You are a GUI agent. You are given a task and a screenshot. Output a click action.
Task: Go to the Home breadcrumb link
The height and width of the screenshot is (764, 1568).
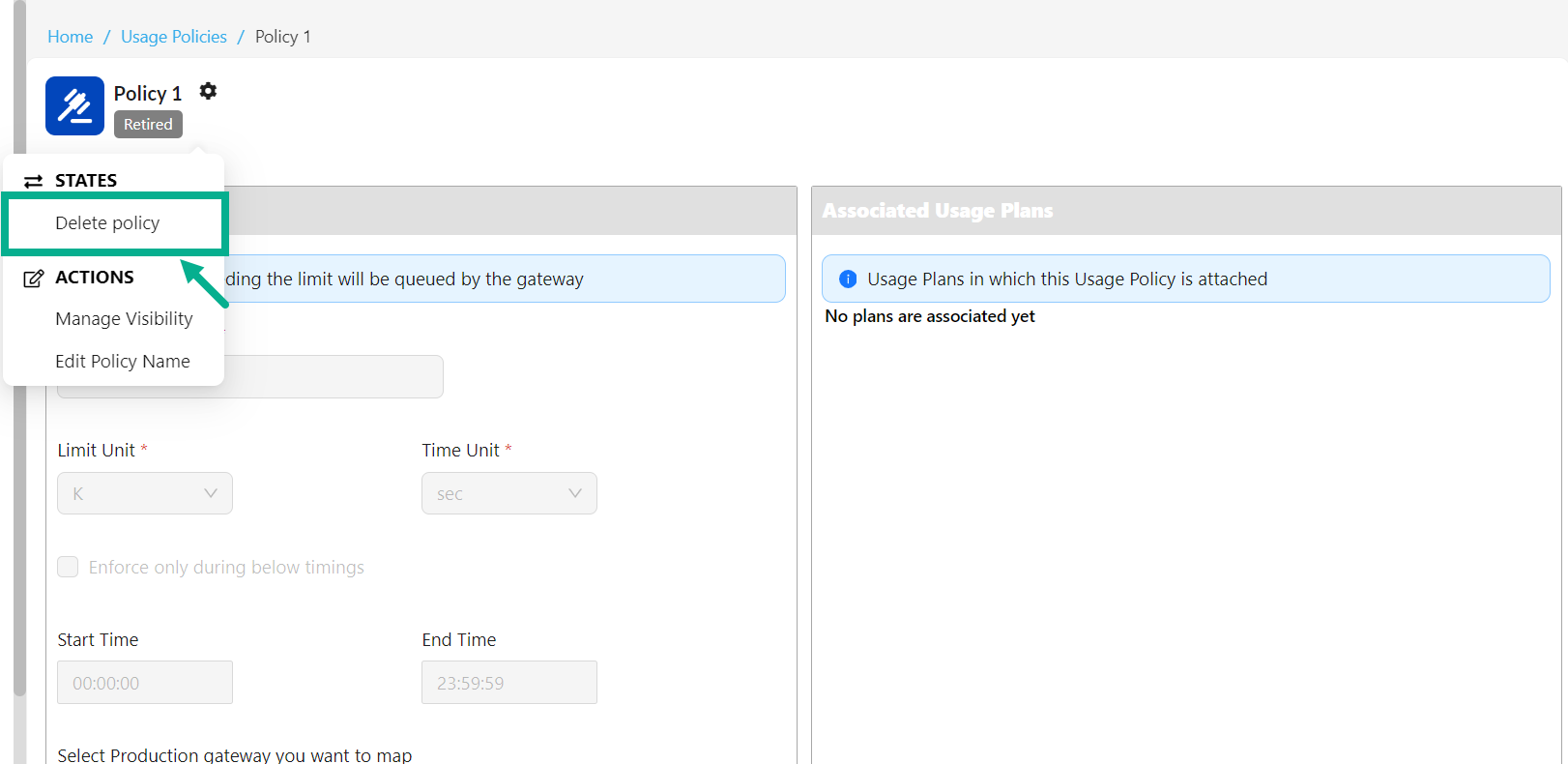(70, 37)
